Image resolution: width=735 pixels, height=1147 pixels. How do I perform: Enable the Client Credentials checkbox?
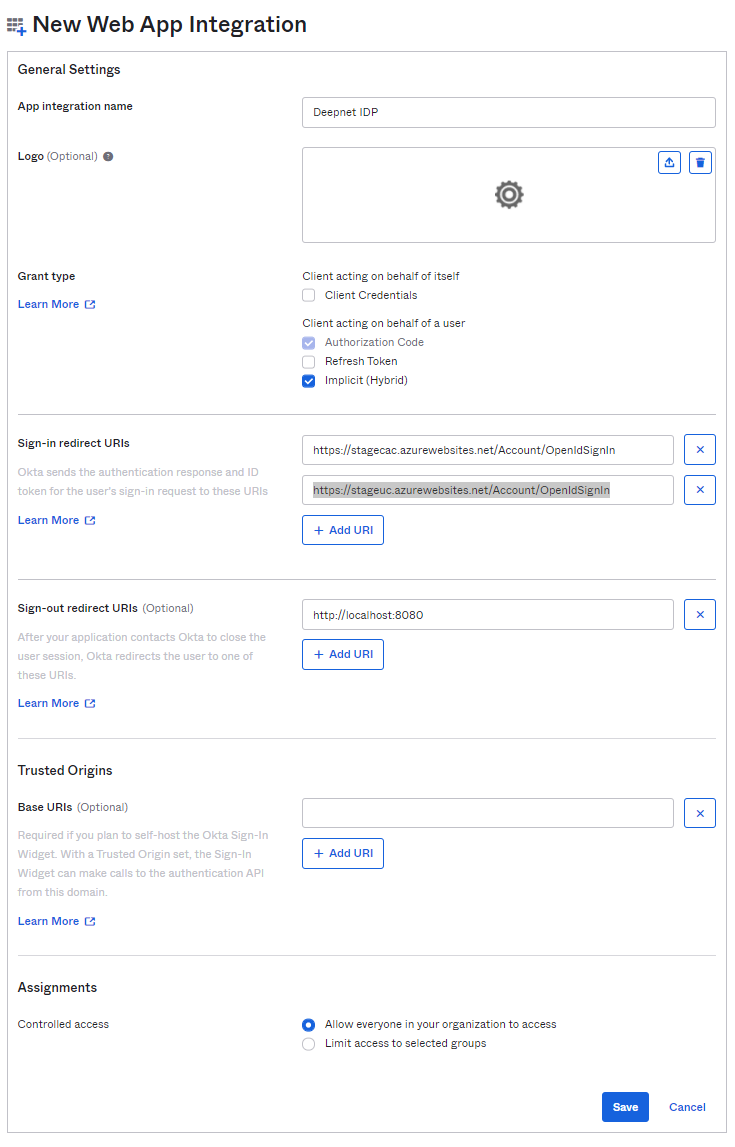click(309, 295)
